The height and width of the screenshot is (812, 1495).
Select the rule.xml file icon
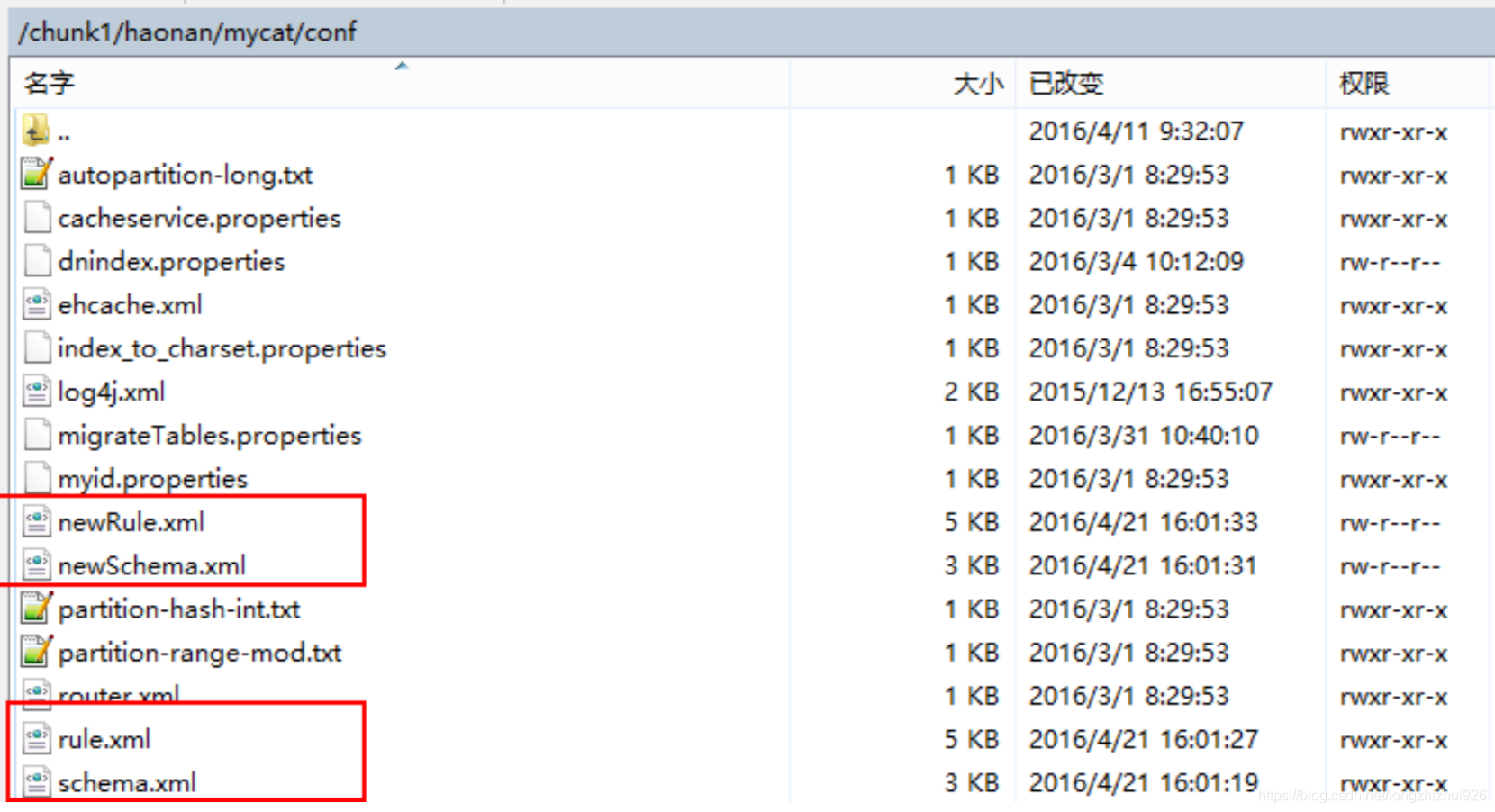point(37,739)
